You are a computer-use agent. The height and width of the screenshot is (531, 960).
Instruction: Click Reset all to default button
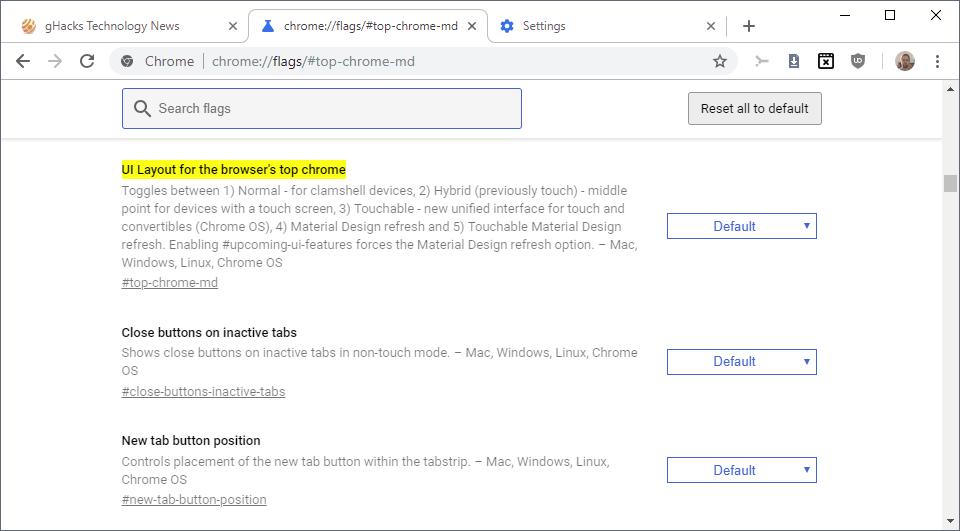(x=754, y=108)
